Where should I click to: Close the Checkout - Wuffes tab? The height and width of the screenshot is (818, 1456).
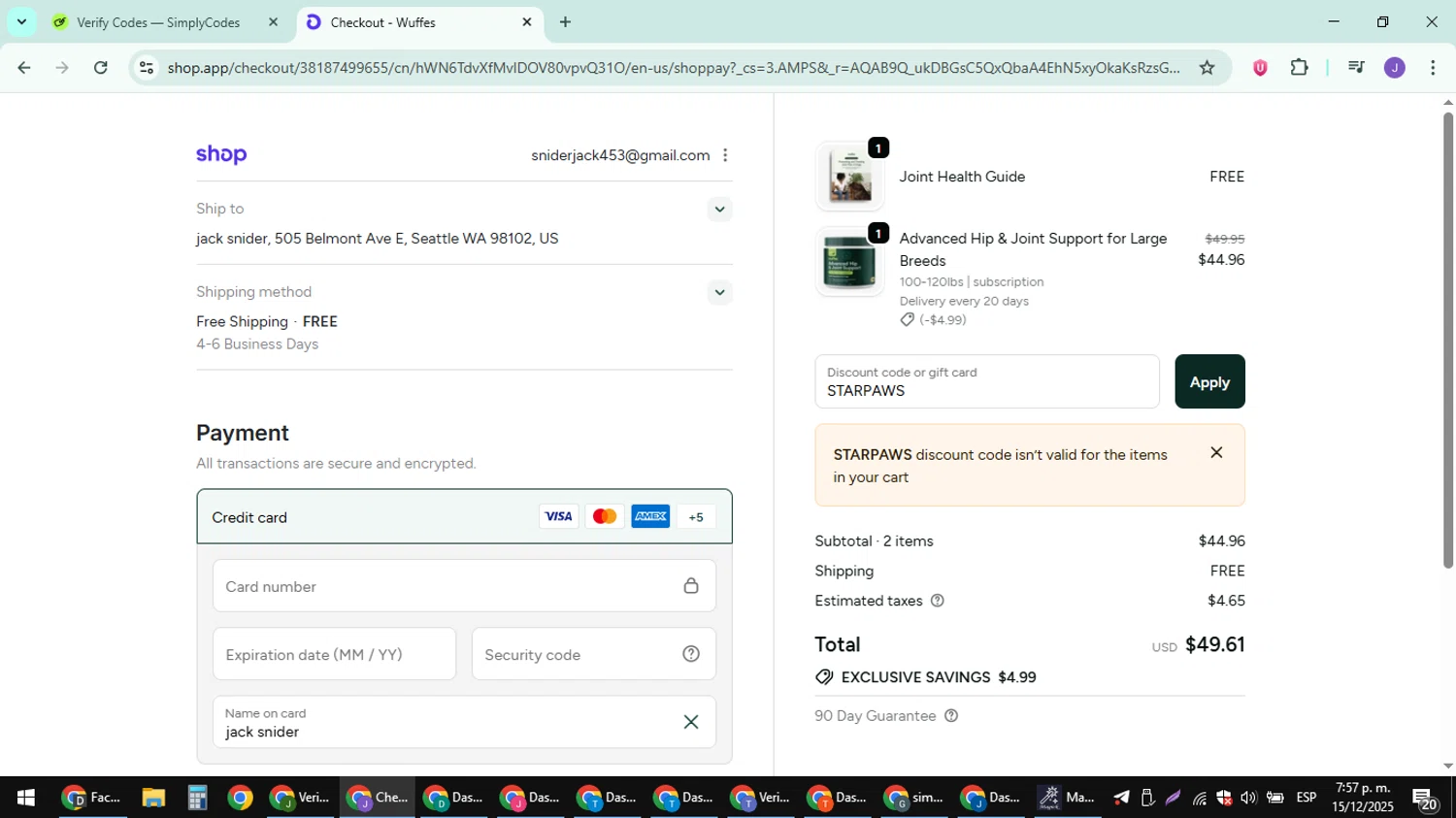527,22
